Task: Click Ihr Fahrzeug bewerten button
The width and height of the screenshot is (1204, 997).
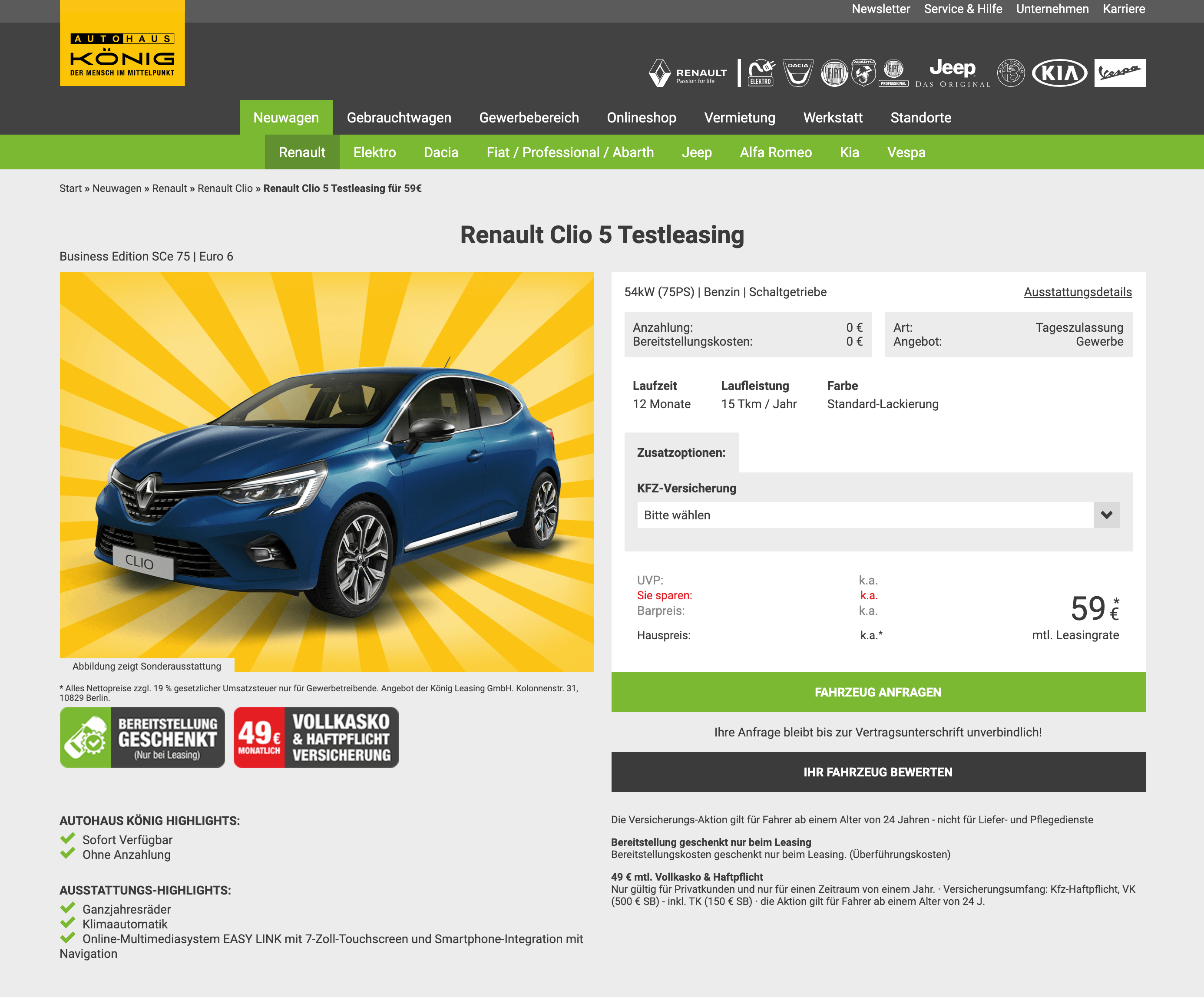Action: [878, 772]
